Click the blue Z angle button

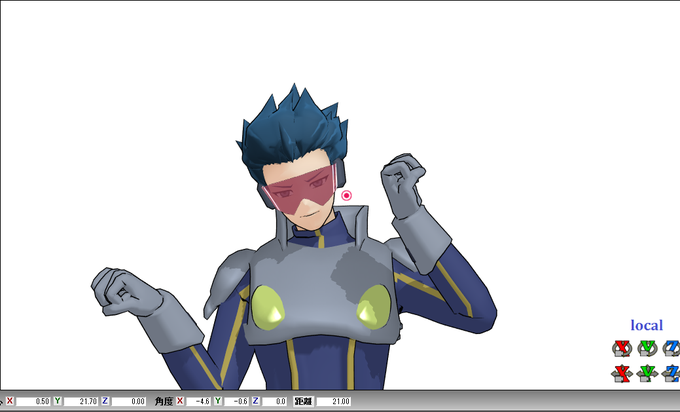(255, 401)
